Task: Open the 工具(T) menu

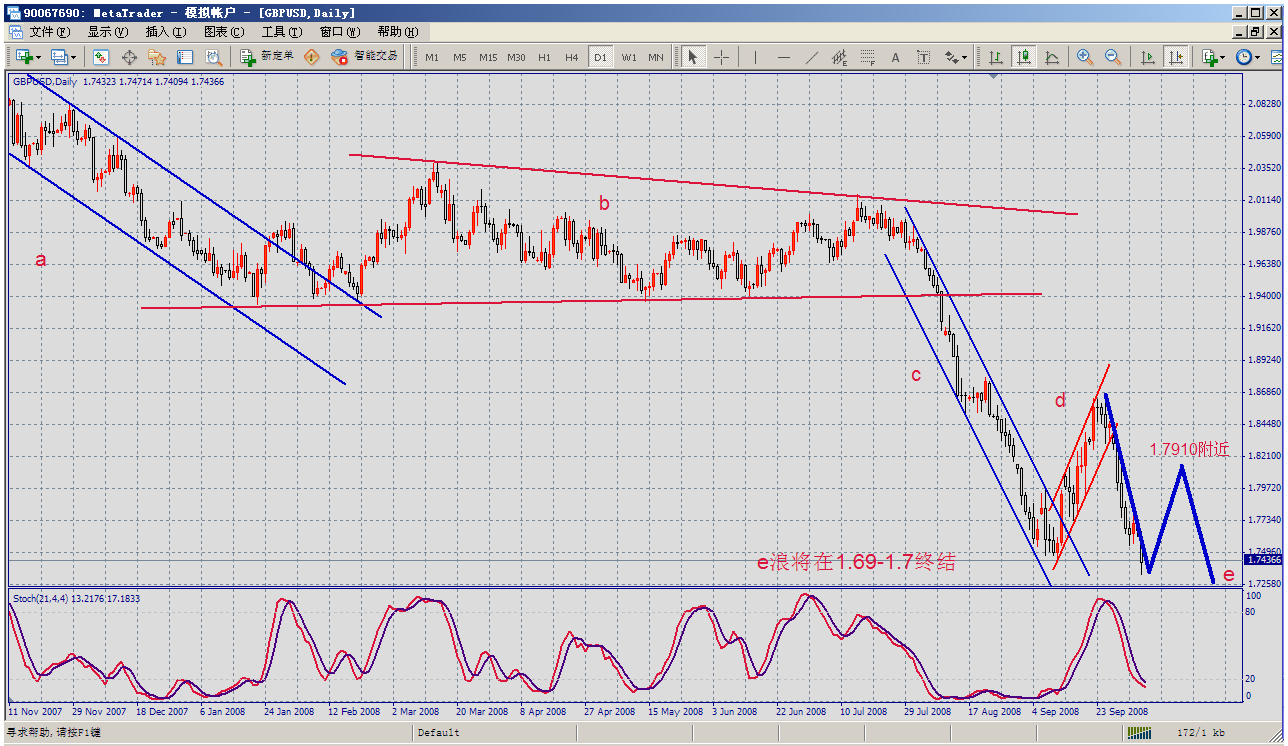Action: 281,31
